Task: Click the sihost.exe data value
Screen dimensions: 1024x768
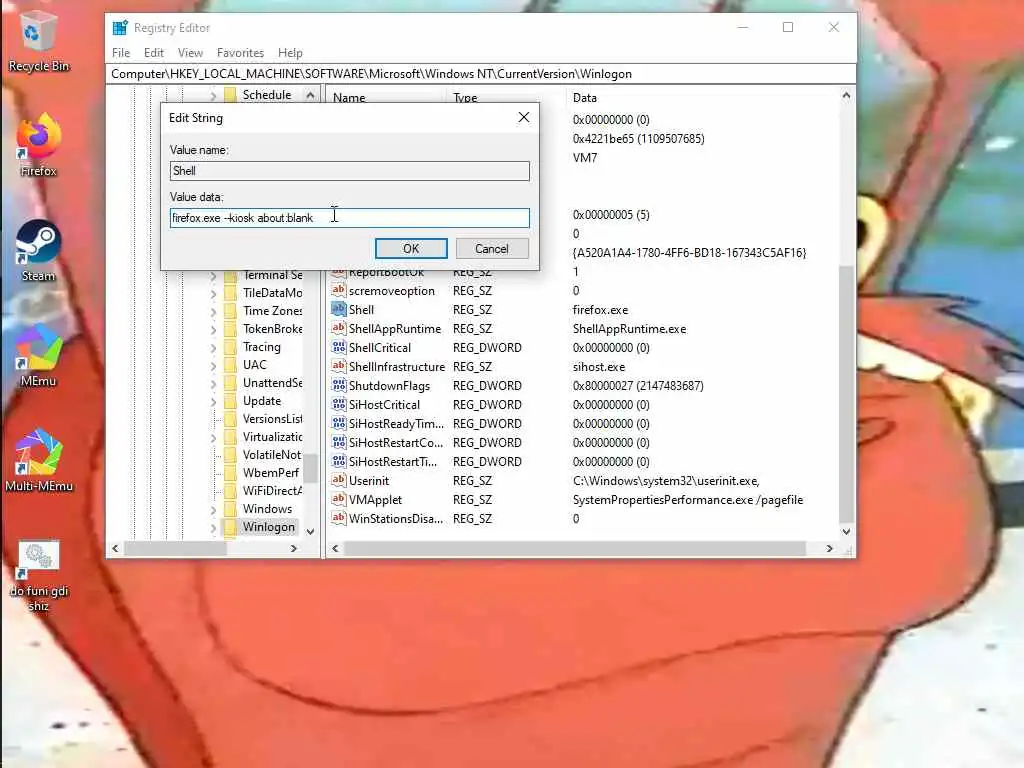Action: click(x=599, y=366)
